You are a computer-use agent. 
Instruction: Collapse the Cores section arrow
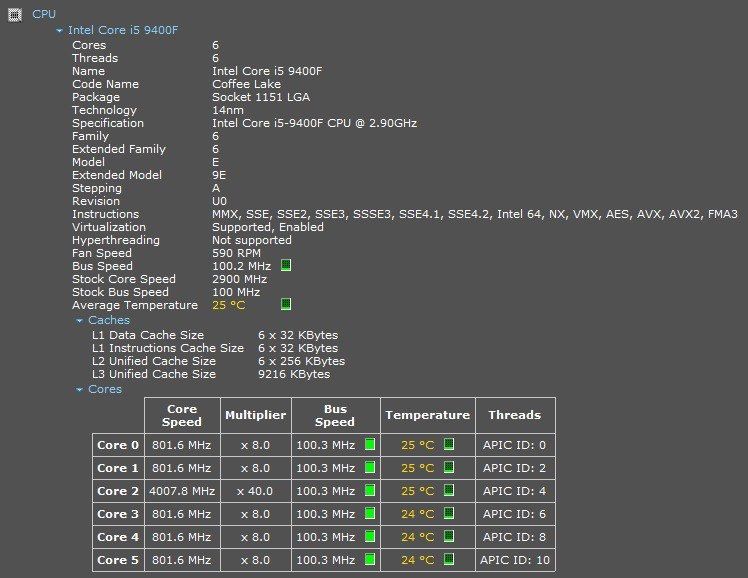tap(80, 390)
